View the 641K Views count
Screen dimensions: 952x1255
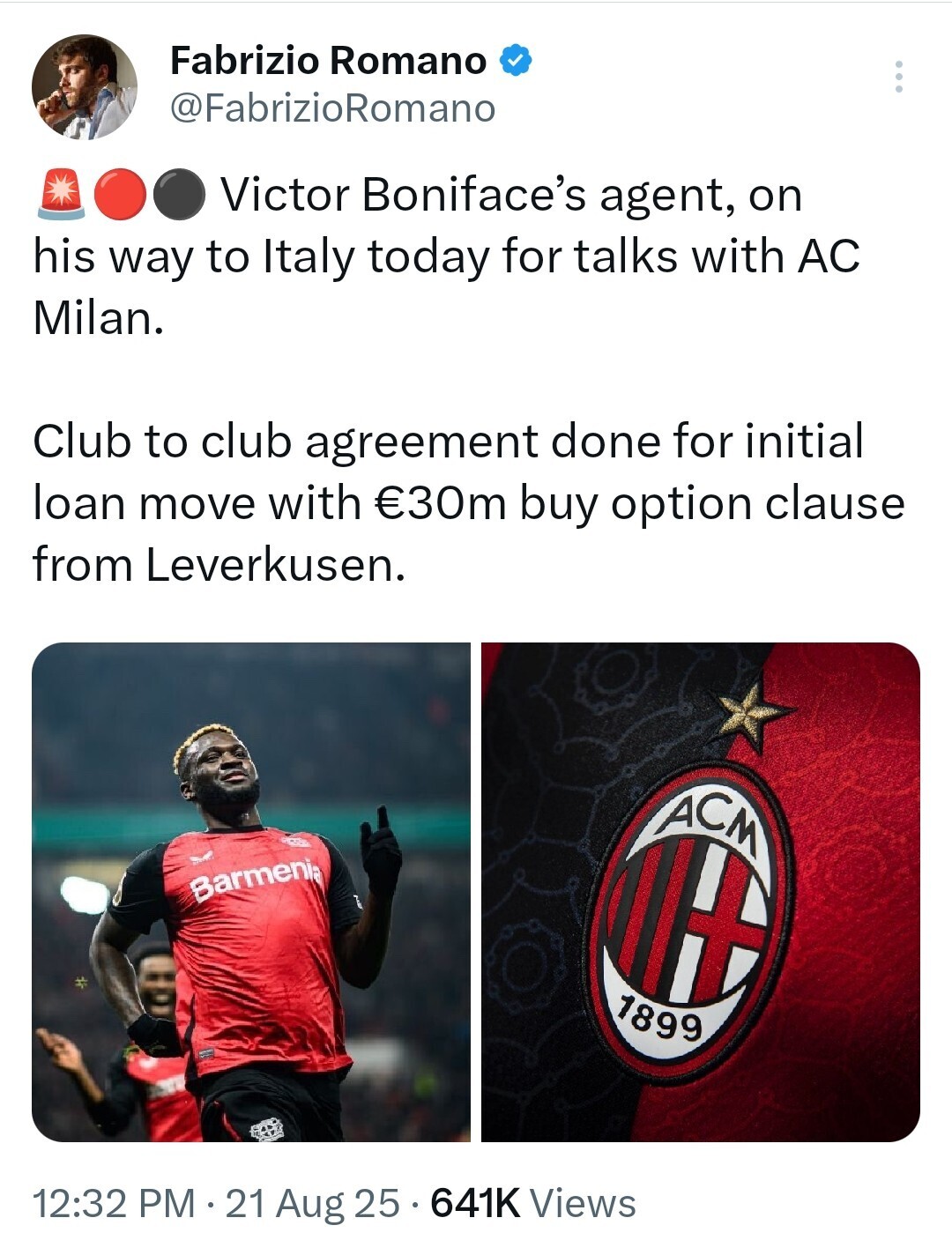pyautogui.click(x=532, y=1204)
